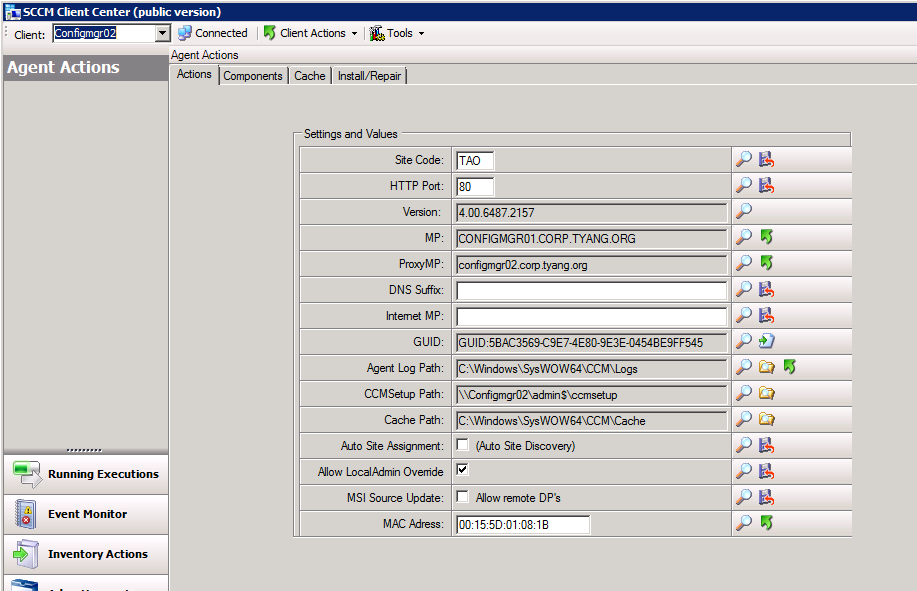Image resolution: width=917 pixels, height=591 pixels.
Task: Click the magnifier icon in the Agent Log Path row
Action: click(743, 367)
